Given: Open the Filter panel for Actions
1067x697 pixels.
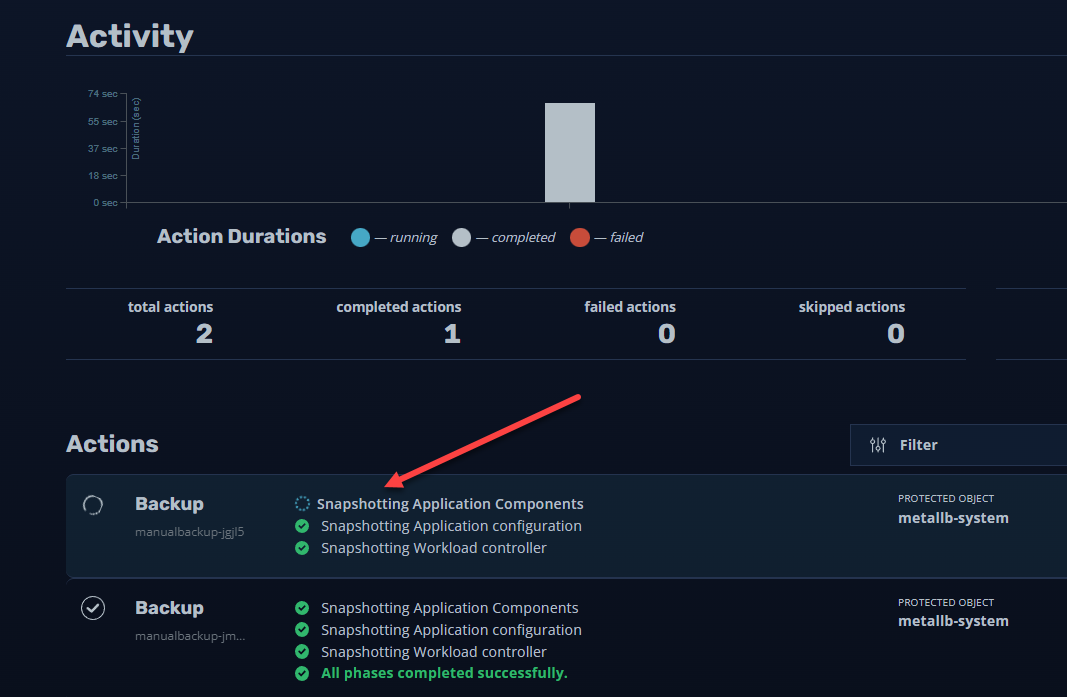Looking at the screenshot, I should [958, 445].
